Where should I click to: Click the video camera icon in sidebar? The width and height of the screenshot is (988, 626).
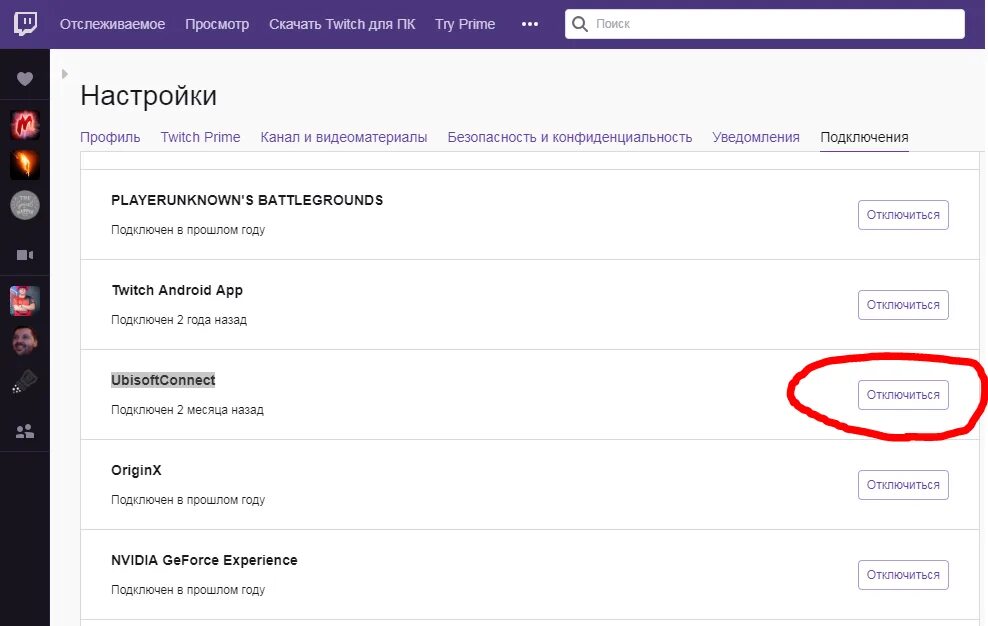(25, 255)
